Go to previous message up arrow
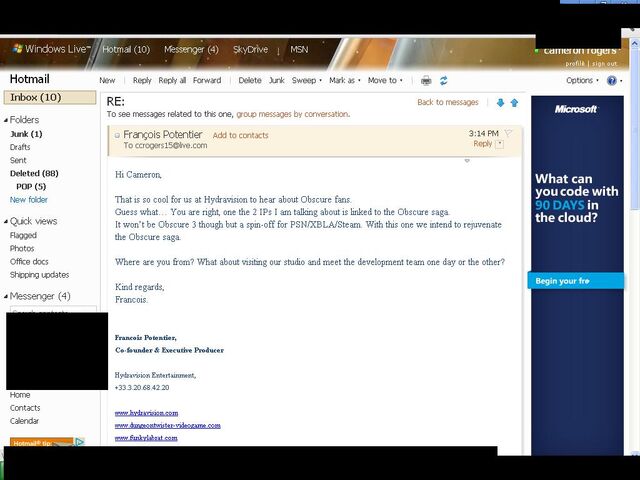640x480 pixels. pos(514,102)
